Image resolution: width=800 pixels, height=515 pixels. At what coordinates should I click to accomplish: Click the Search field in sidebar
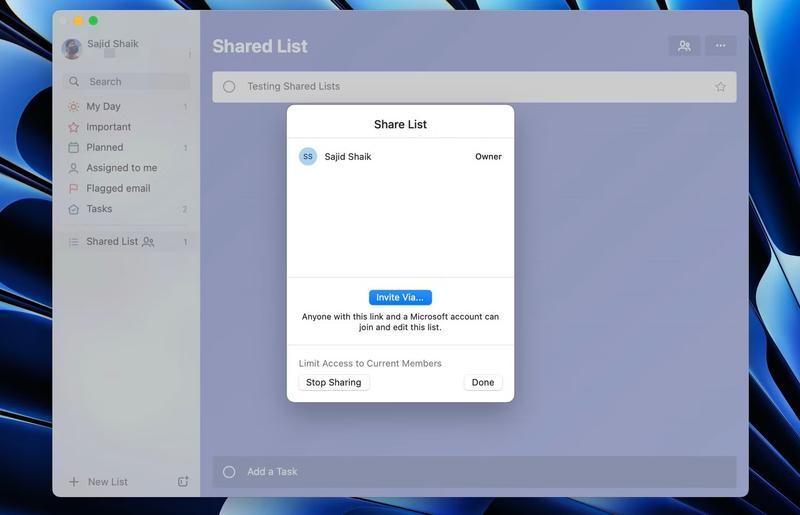(x=127, y=82)
